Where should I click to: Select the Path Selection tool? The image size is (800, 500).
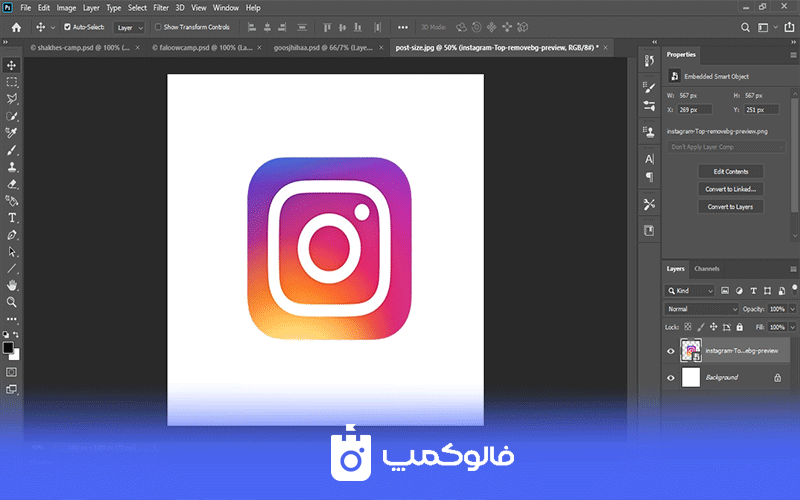point(11,252)
